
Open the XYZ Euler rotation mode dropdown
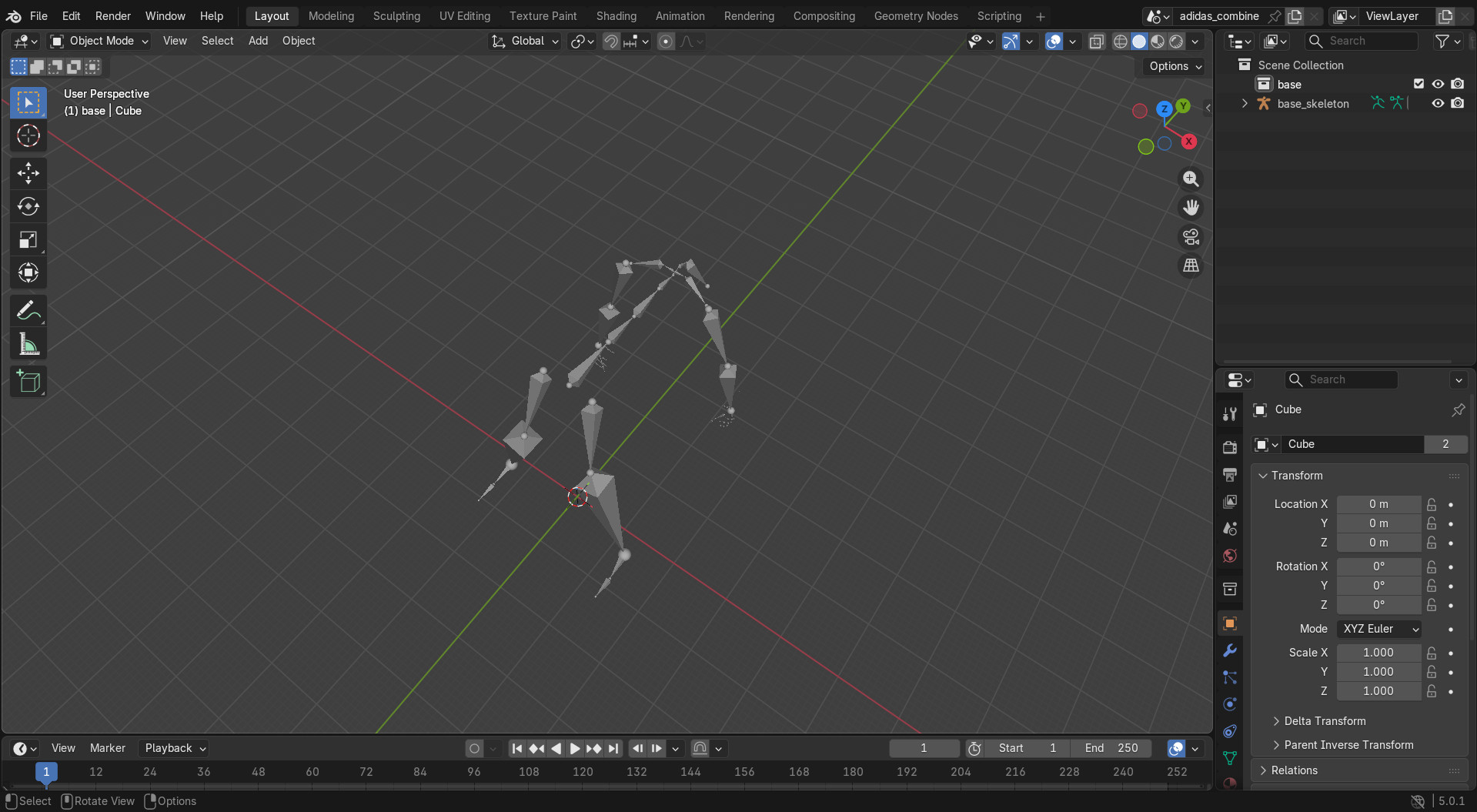pyautogui.click(x=1379, y=629)
